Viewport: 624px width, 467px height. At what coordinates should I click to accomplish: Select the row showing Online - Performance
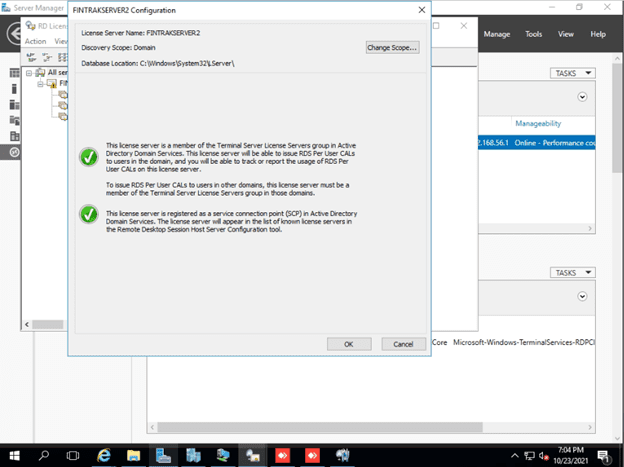[x=536, y=143]
